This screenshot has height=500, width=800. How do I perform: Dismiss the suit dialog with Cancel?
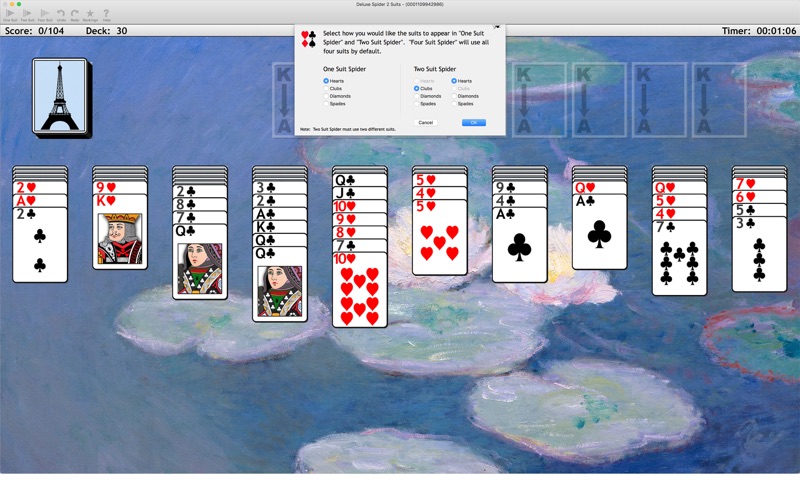point(426,122)
